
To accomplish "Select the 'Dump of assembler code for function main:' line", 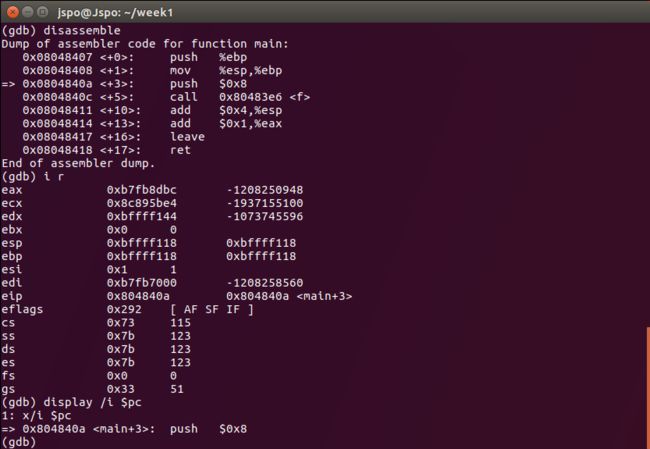I will (x=145, y=44).
